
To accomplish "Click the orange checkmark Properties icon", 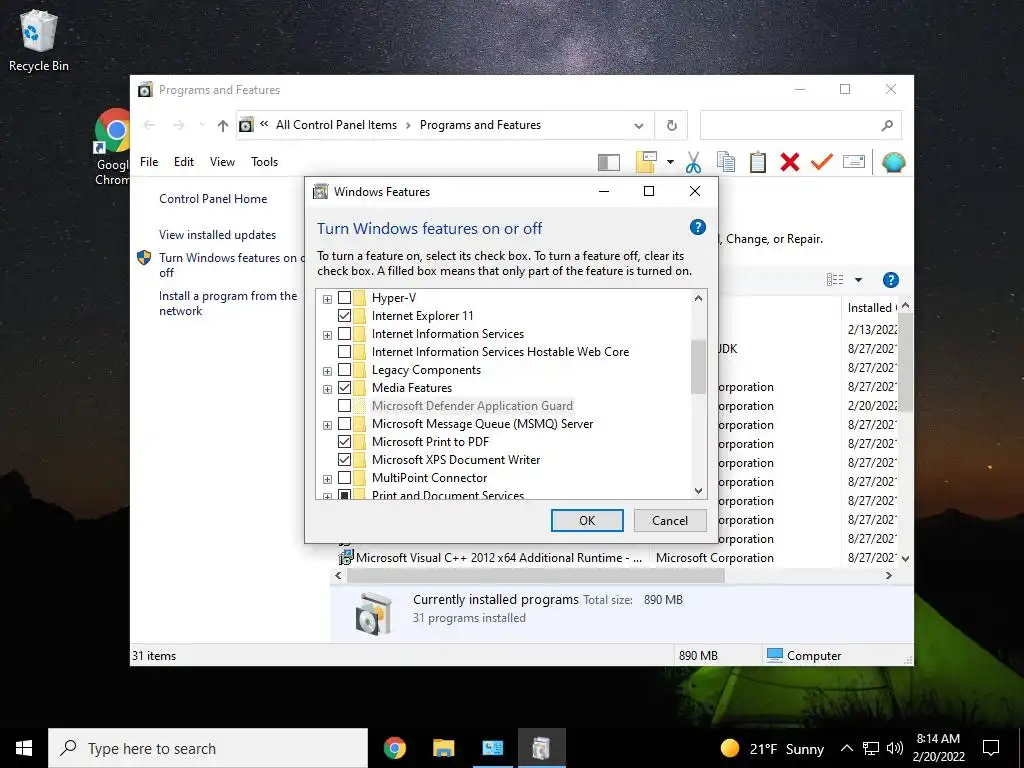I will click(x=822, y=161).
